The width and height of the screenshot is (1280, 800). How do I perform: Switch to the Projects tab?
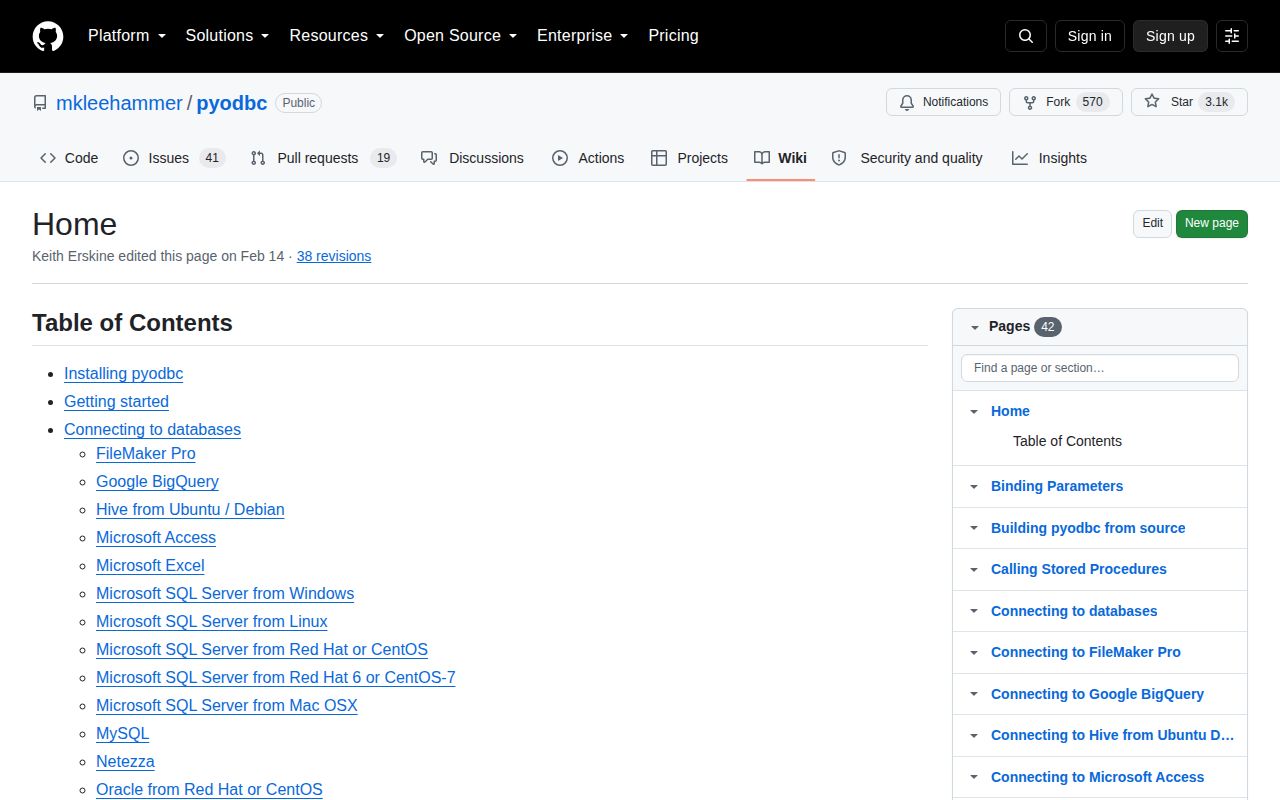pyautogui.click(x=689, y=158)
